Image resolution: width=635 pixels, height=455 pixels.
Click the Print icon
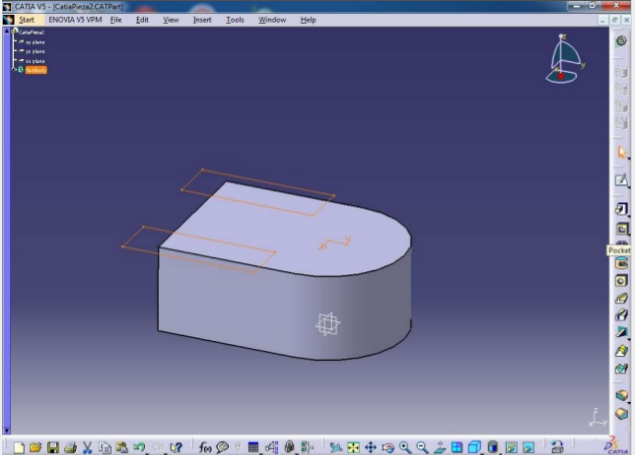(x=70, y=447)
